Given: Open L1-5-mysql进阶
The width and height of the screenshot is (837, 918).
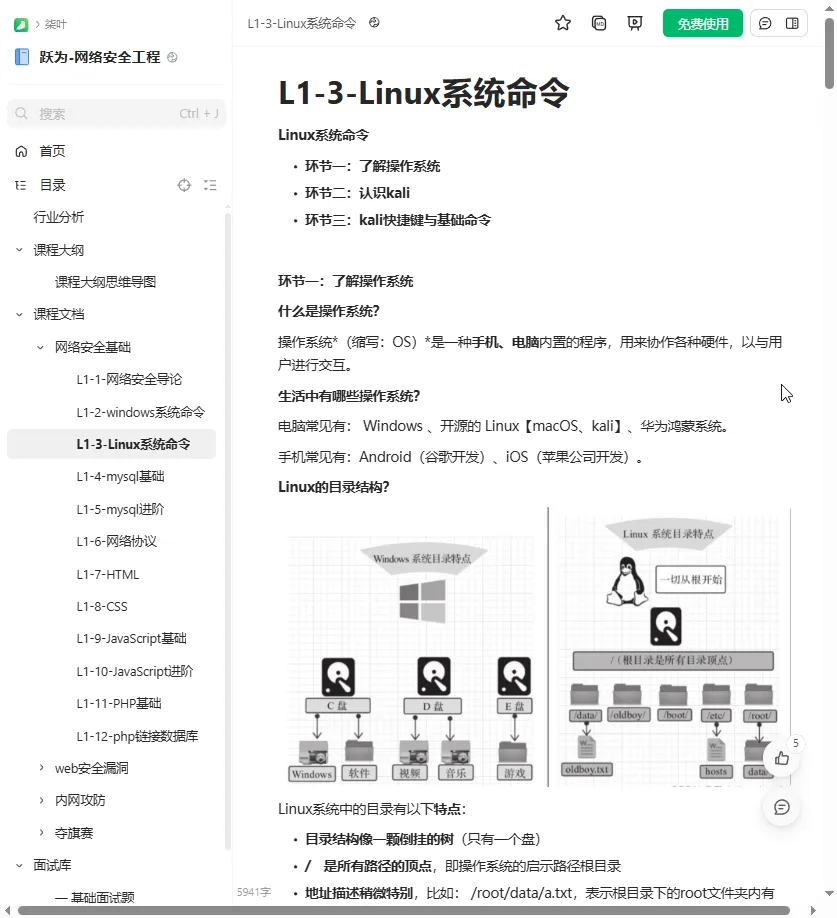Looking at the screenshot, I should [x=121, y=509].
